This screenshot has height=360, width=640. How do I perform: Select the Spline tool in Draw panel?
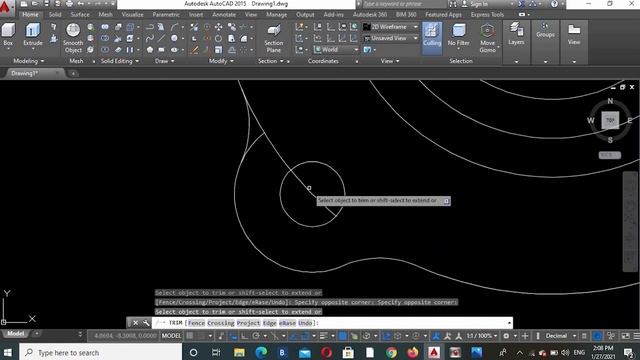[x=150, y=38]
